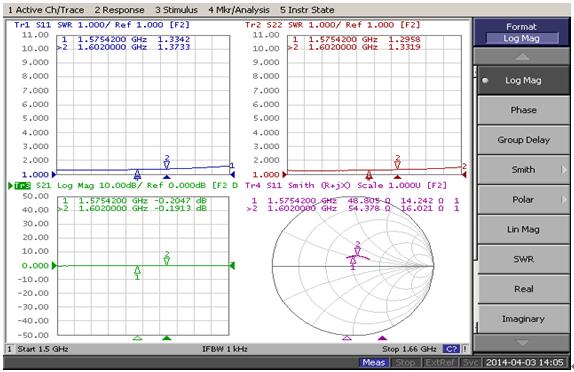Image resolution: width=574 pixels, height=372 pixels.
Task: Expand the Polar format submenu
Action: [523, 200]
